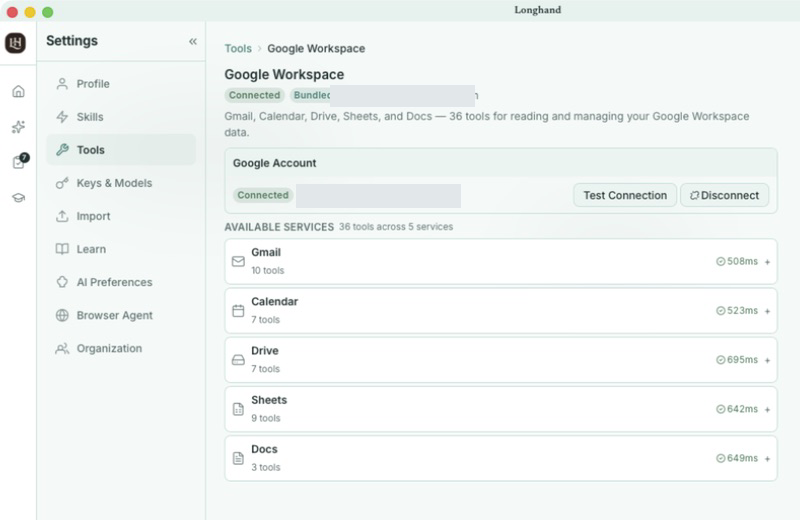Click the Test Connection button
800x520 pixels.
[x=625, y=195]
